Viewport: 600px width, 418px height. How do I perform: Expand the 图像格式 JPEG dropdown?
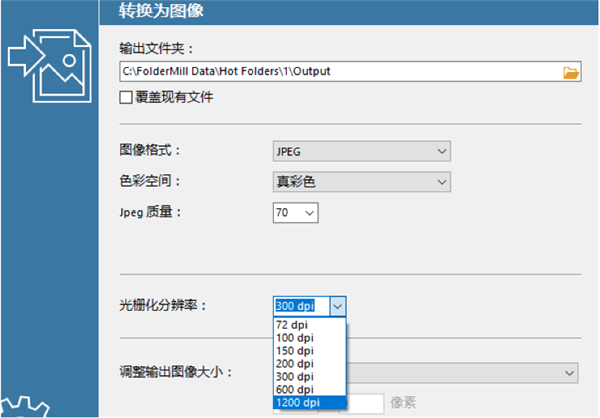point(362,151)
